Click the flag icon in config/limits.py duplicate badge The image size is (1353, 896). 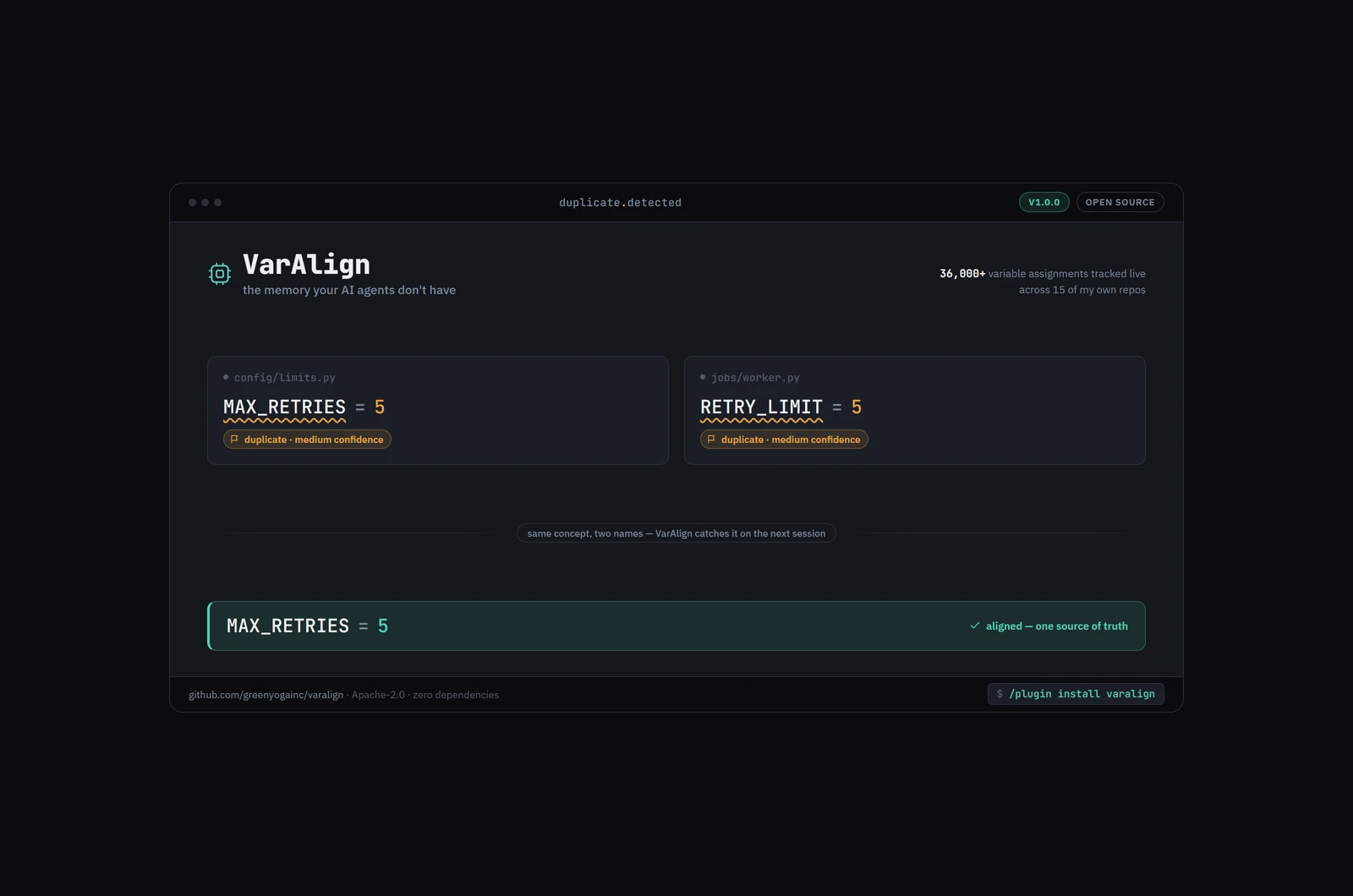[234, 440]
